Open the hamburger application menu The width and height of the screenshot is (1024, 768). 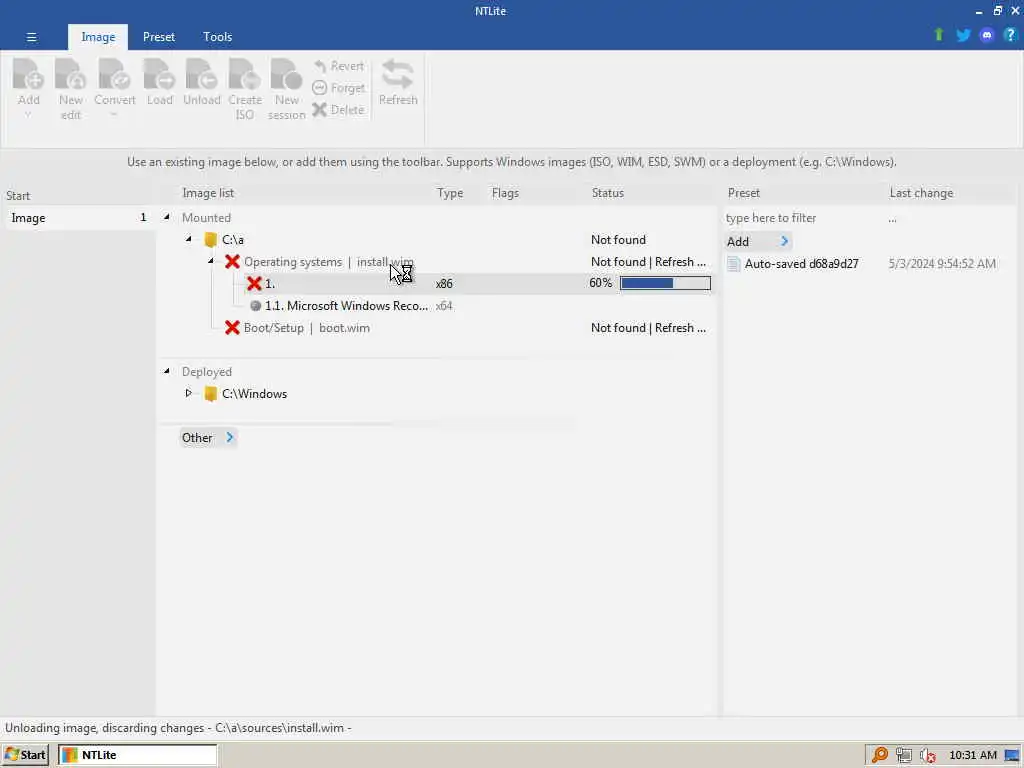point(31,37)
